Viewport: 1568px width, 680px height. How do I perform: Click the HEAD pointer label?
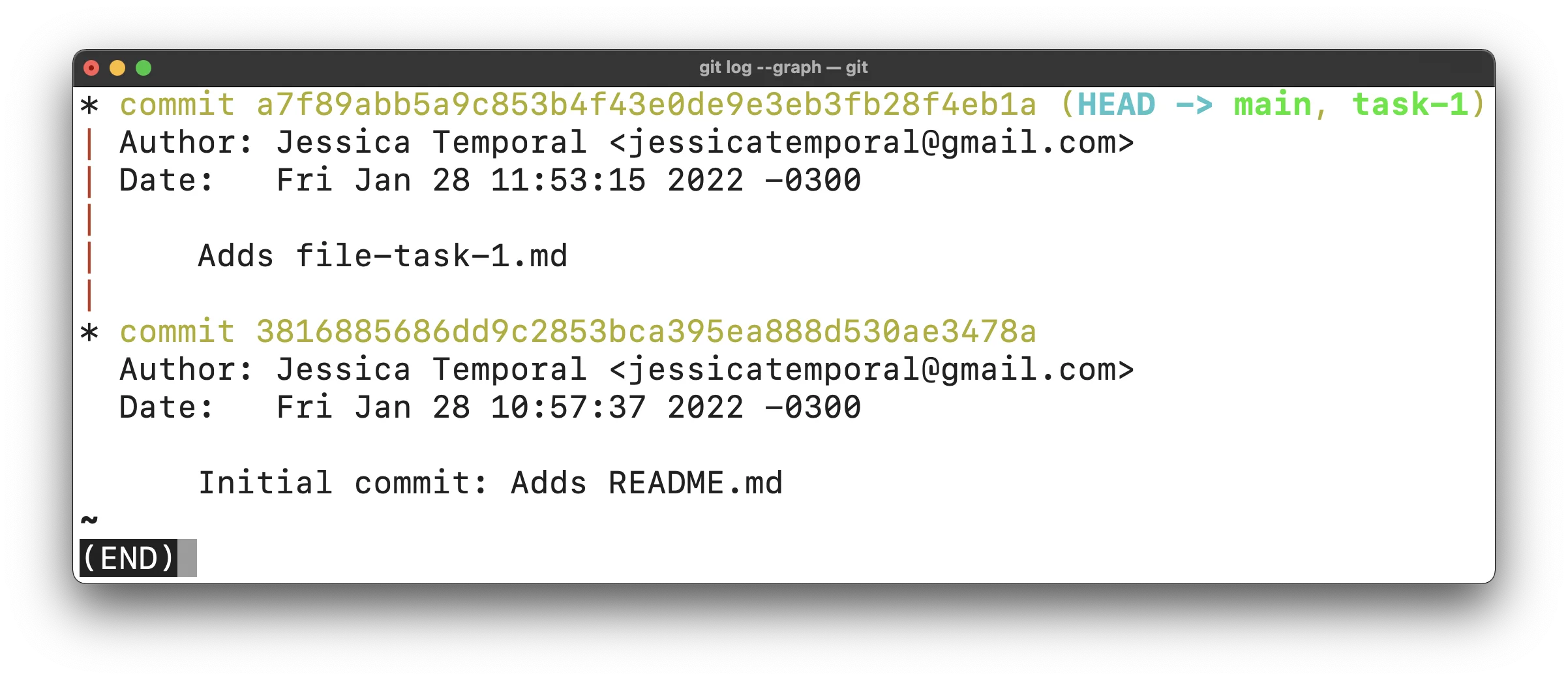pos(1117,104)
